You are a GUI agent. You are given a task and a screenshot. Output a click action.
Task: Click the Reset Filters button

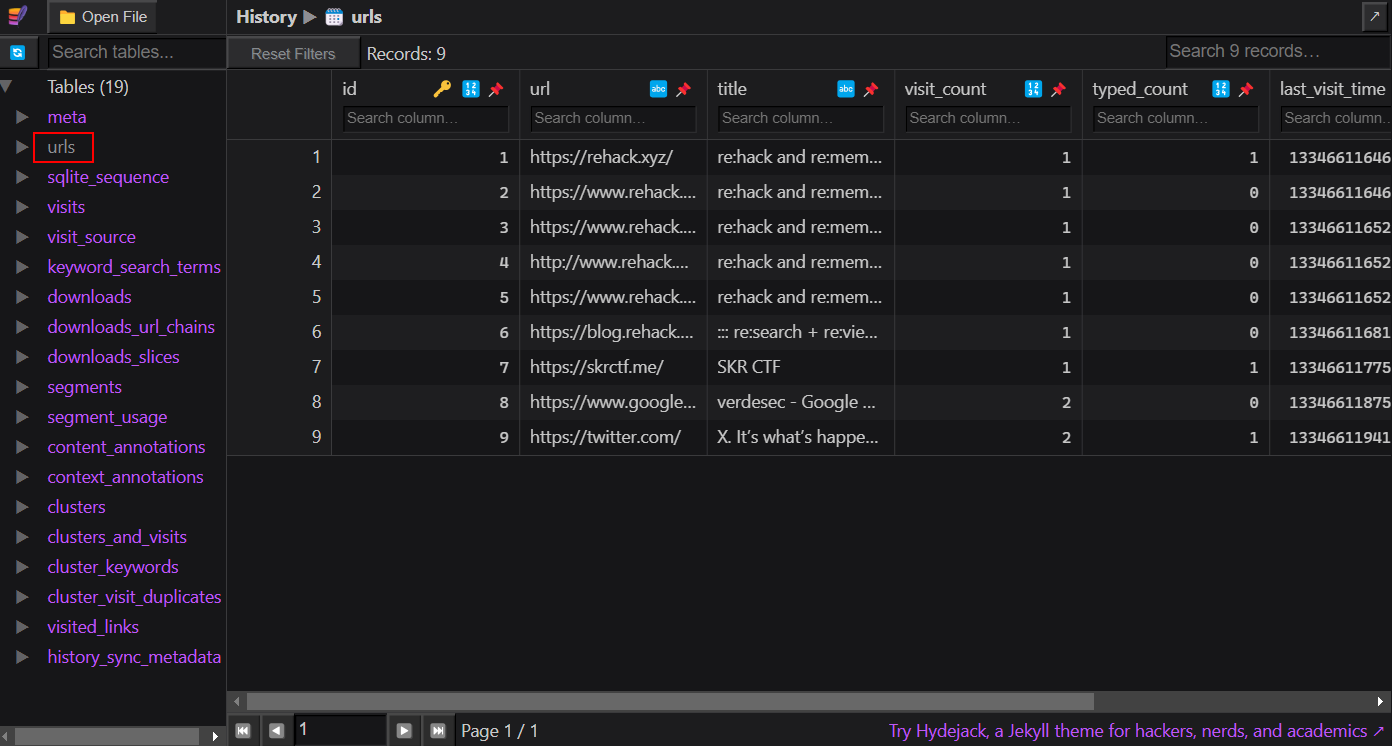(x=292, y=54)
